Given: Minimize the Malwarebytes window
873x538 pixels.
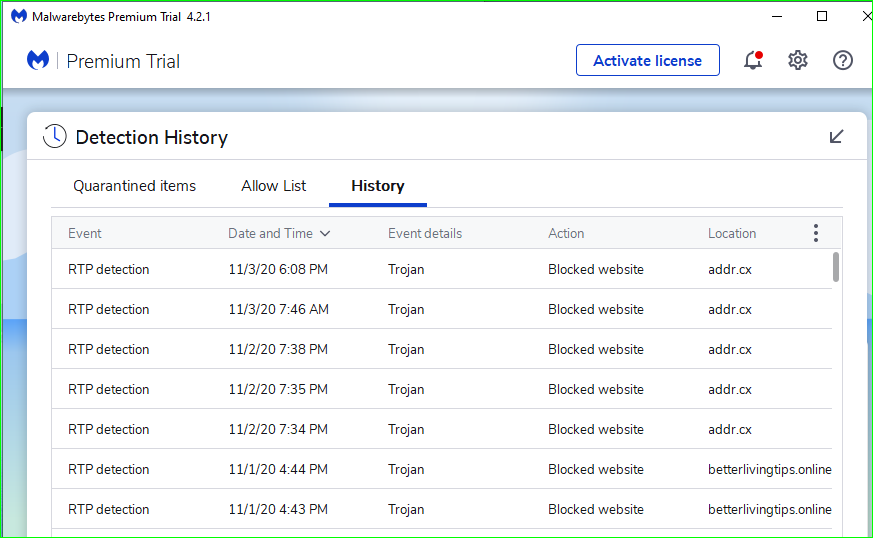Looking at the screenshot, I should (777, 16).
